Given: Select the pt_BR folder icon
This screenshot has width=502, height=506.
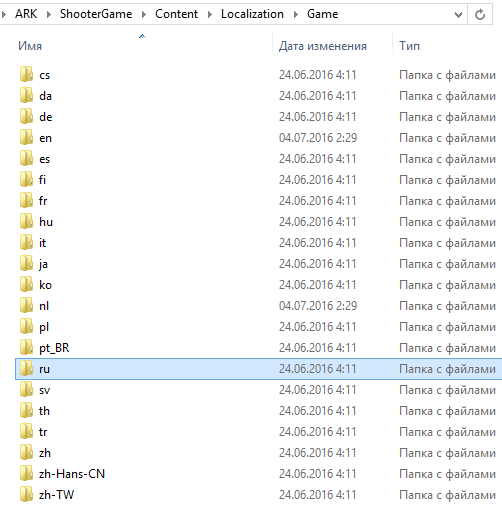Looking at the screenshot, I should [x=26, y=347].
